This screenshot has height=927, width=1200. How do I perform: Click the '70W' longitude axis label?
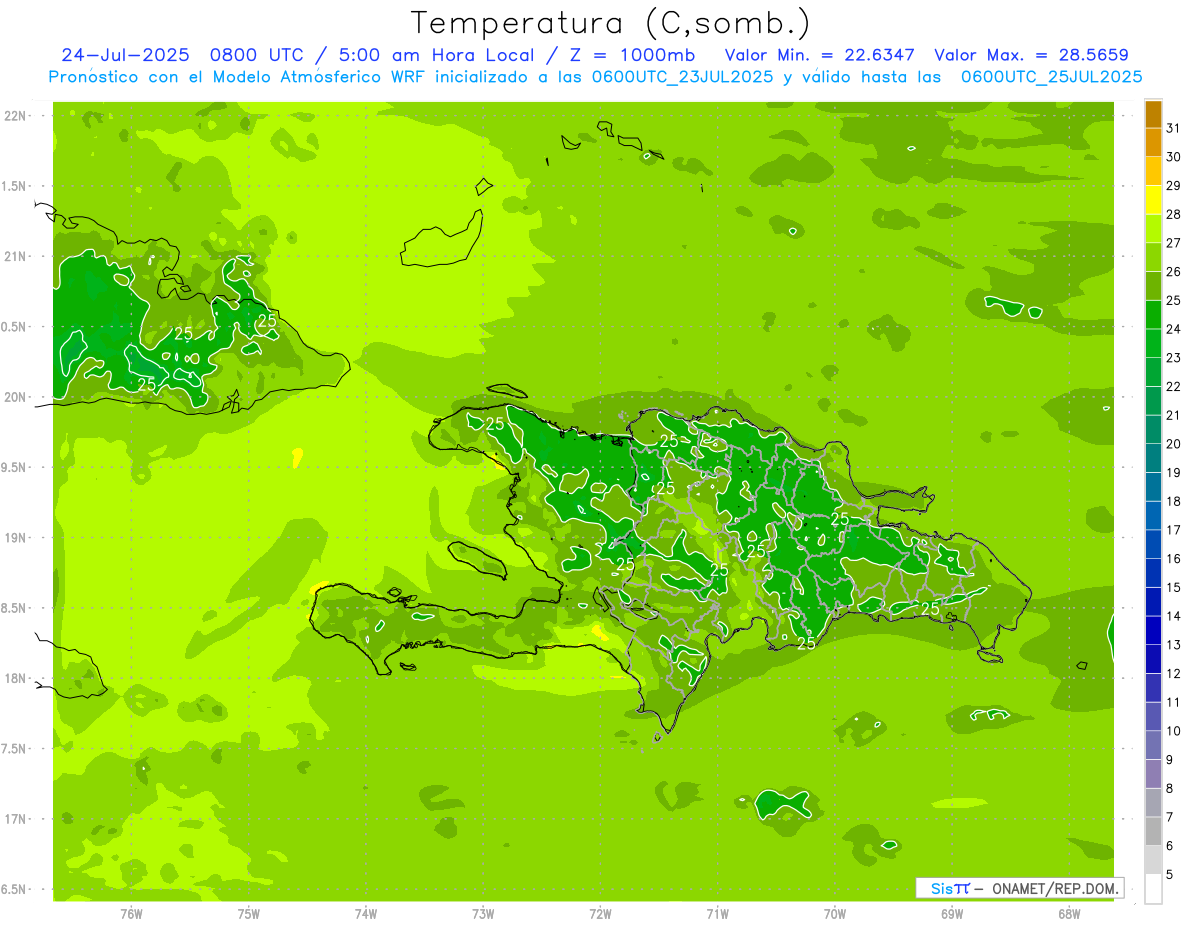(835, 914)
